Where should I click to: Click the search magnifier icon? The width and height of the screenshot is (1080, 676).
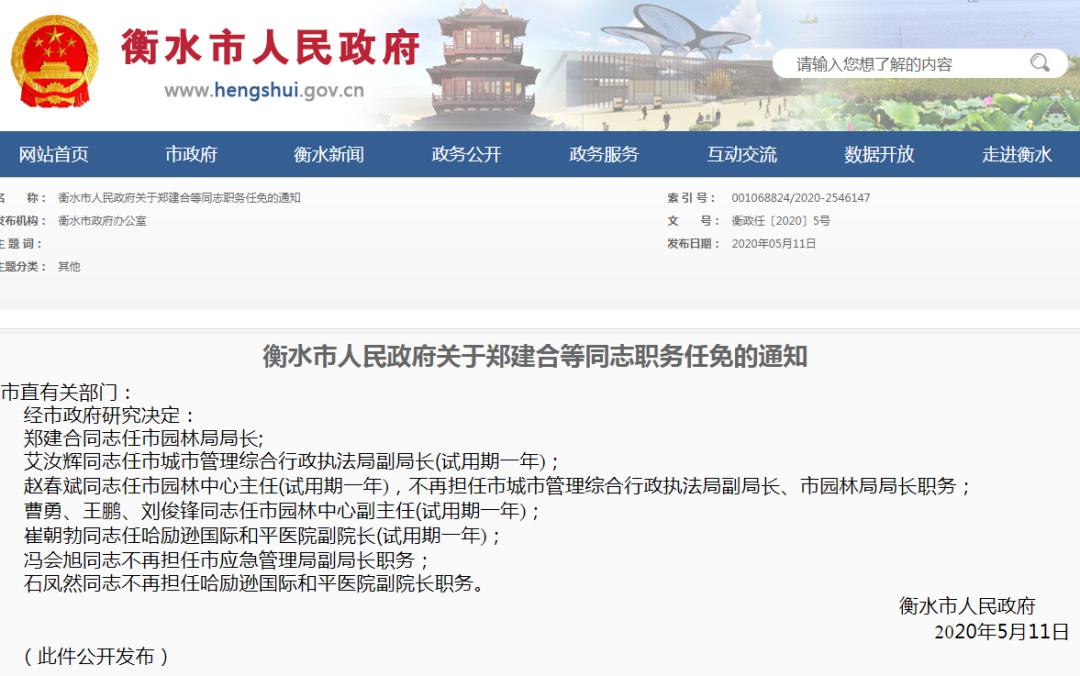click(1042, 62)
